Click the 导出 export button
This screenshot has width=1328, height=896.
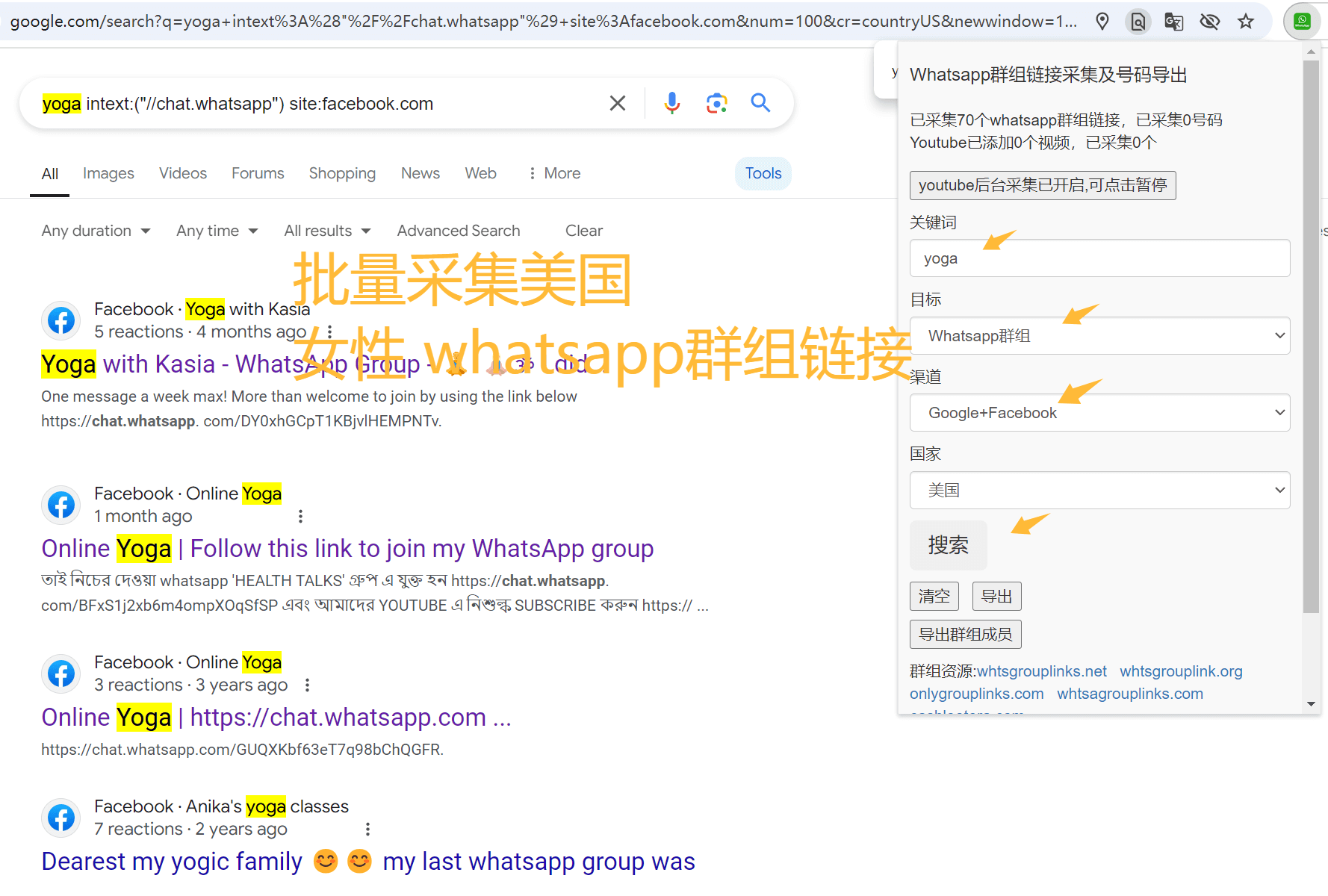997,596
